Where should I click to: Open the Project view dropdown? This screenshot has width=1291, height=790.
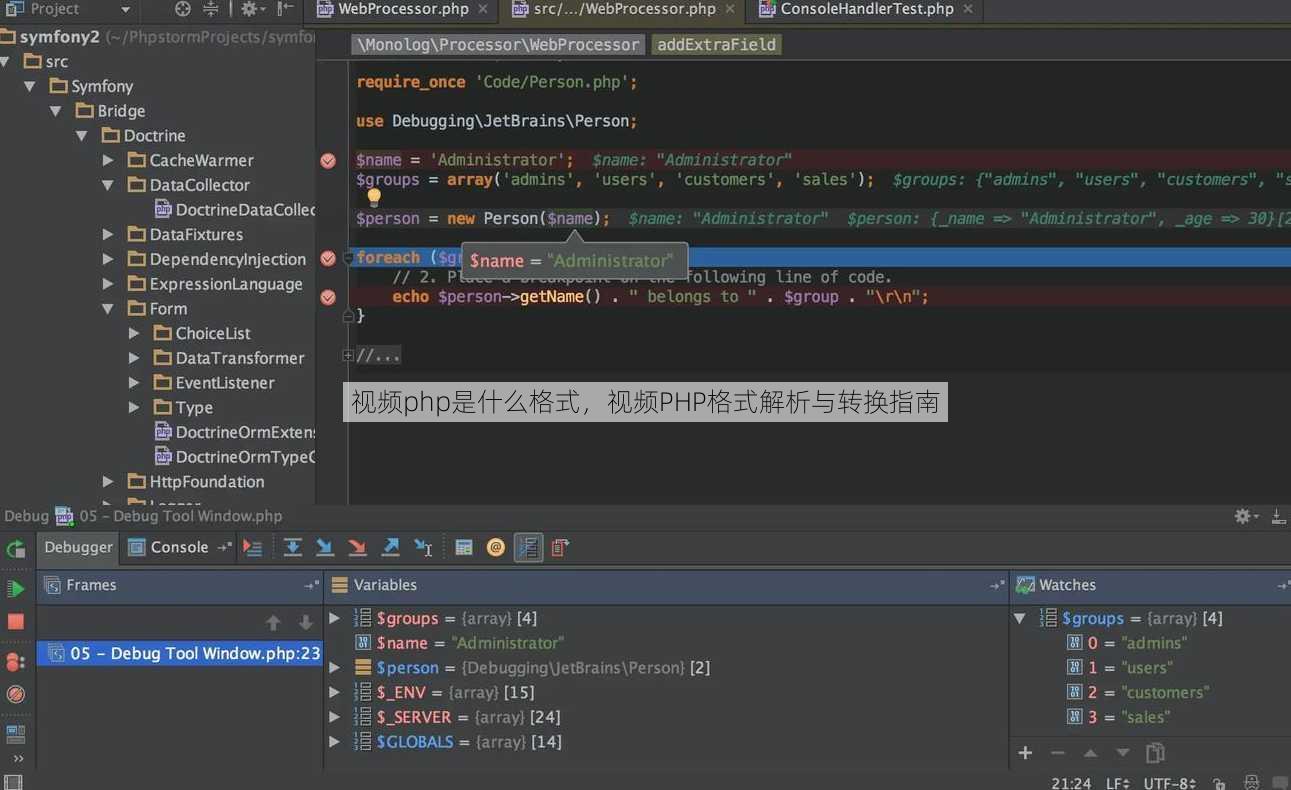point(125,9)
